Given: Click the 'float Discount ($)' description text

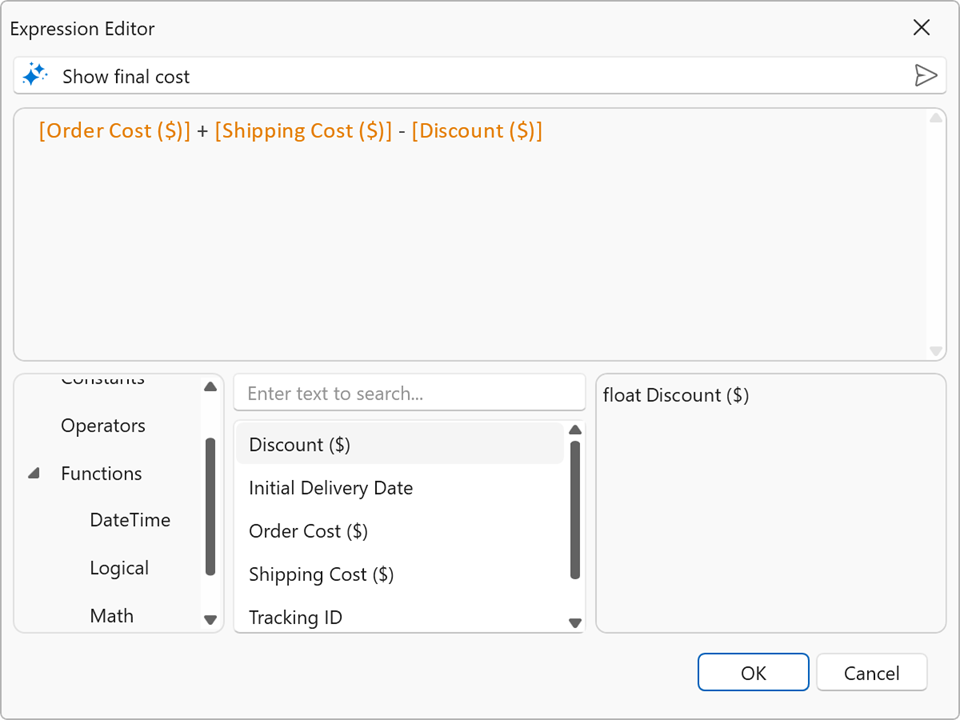Looking at the screenshot, I should tap(676, 395).
